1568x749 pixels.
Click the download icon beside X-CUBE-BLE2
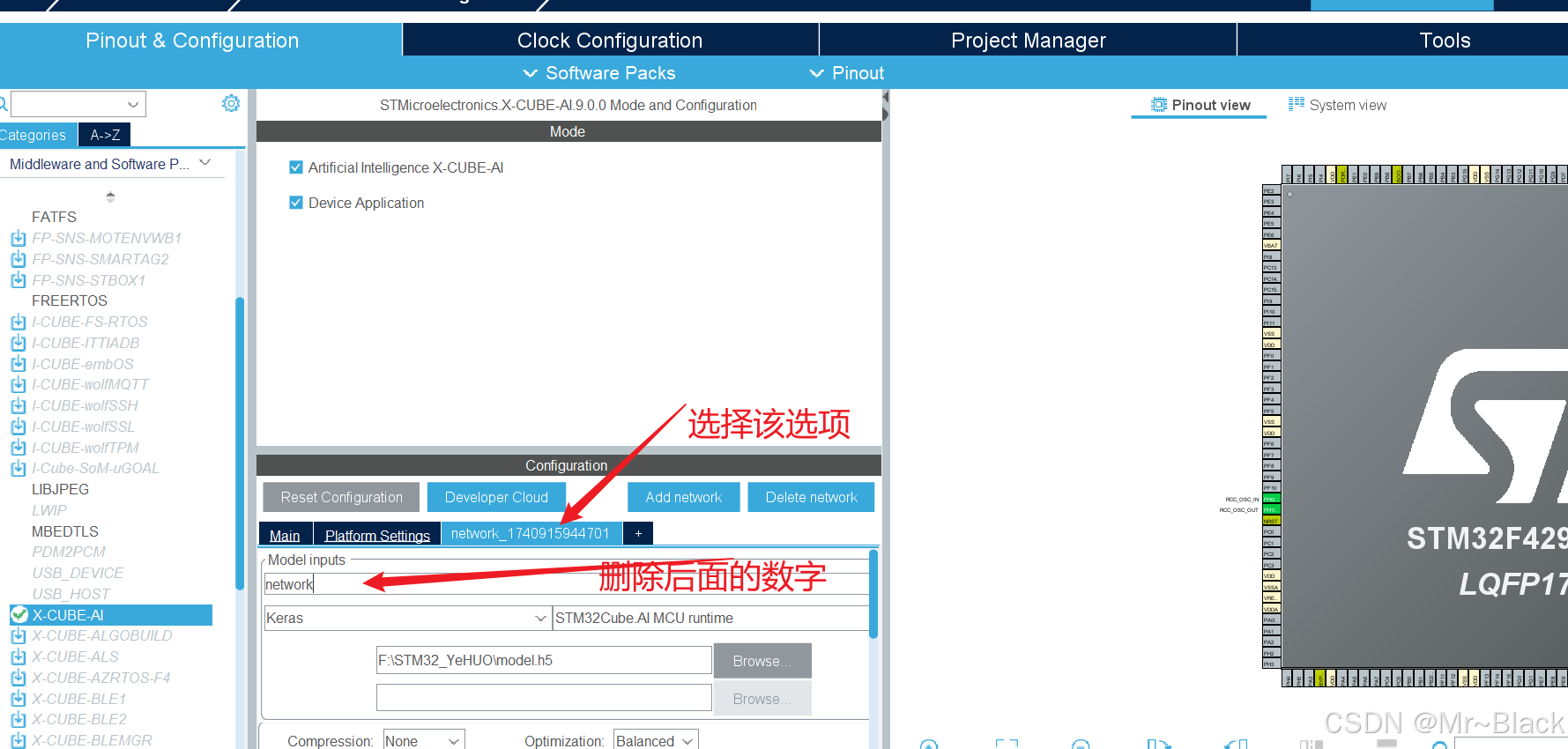pos(18,719)
